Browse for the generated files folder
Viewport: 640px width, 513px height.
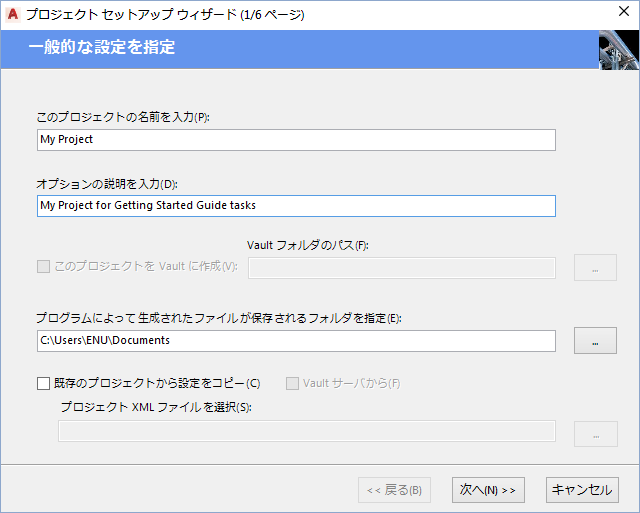[595, 341]
